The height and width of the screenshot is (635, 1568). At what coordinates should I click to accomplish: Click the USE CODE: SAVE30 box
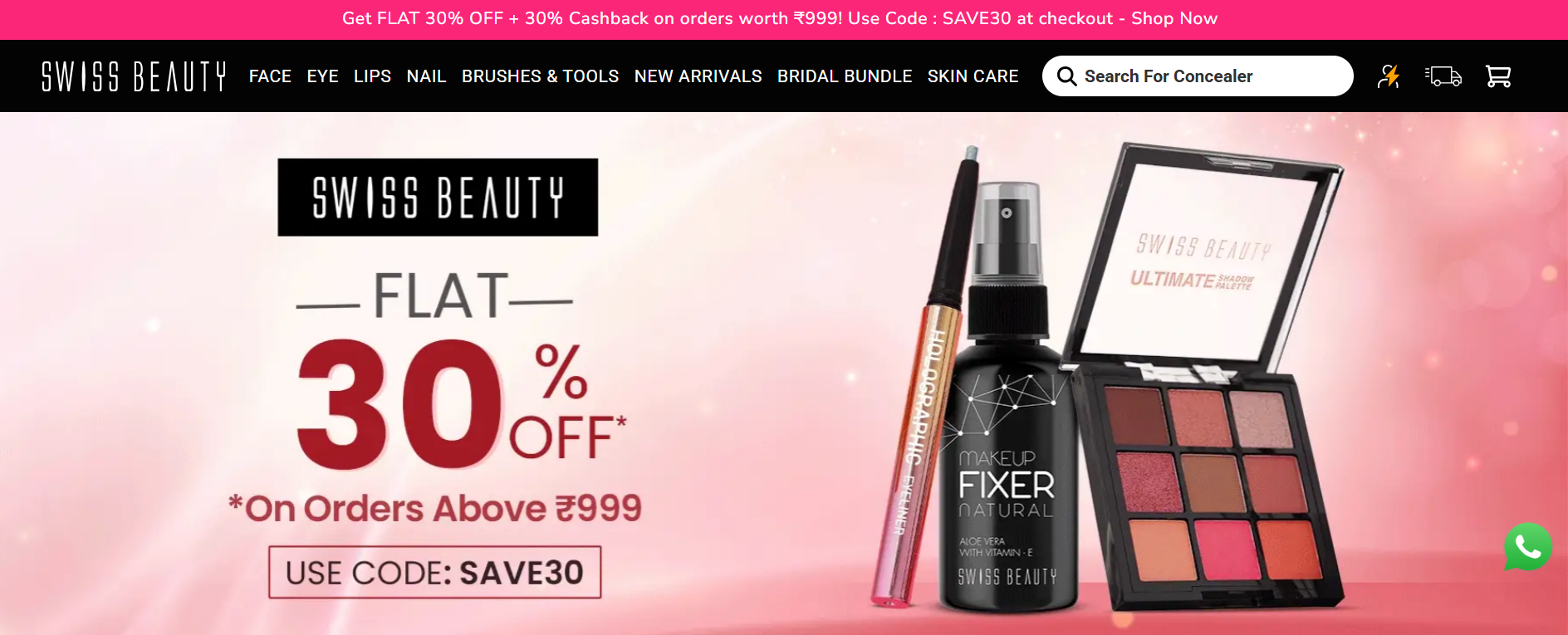coord(434,572)
